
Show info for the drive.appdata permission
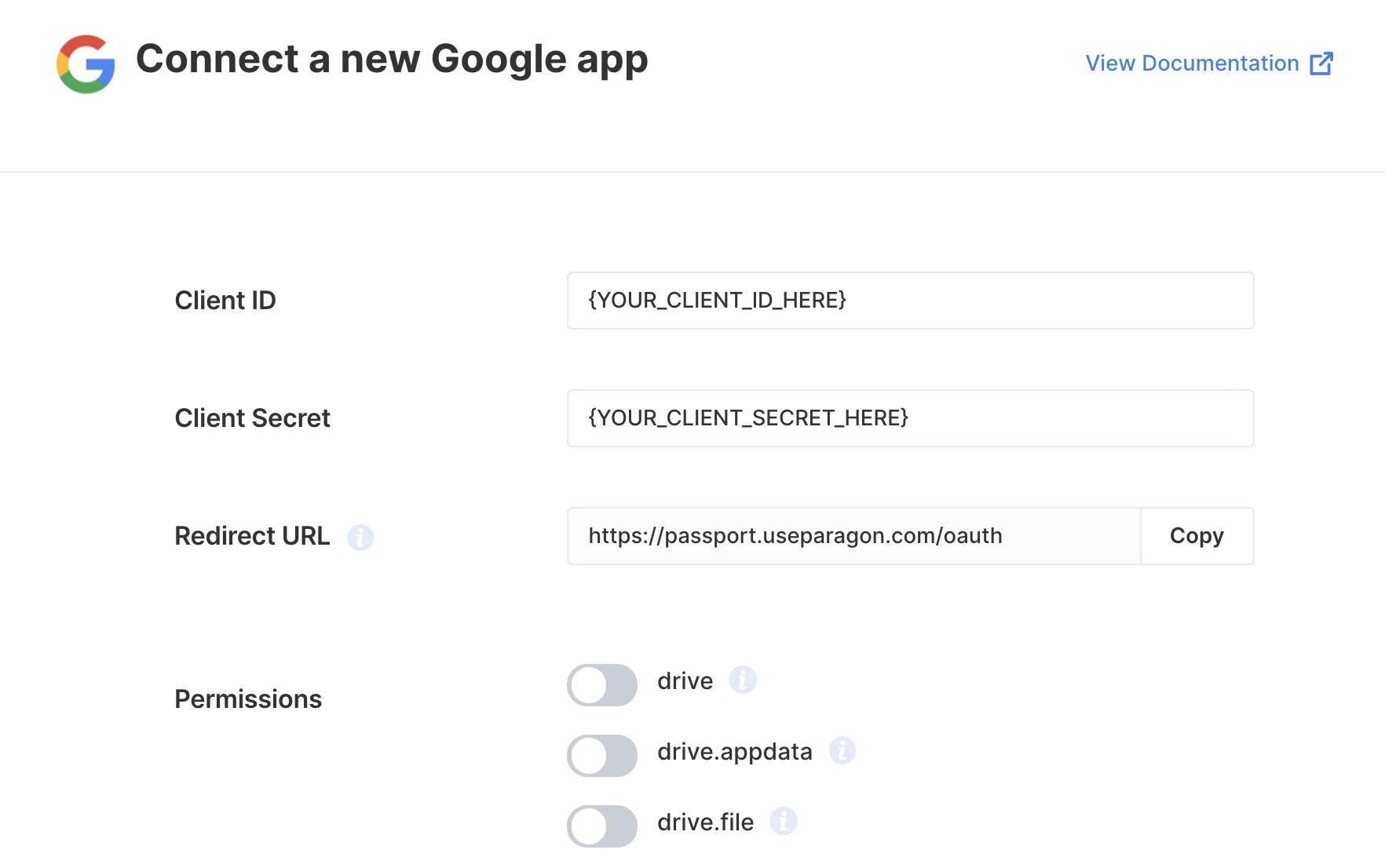click(x=842, y=750)
